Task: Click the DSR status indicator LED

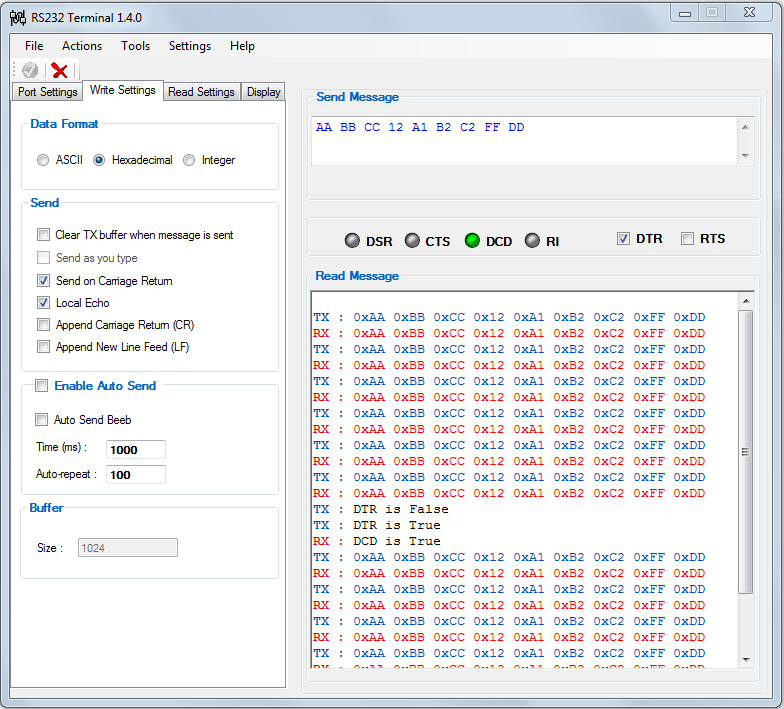Action: point(352,240)
